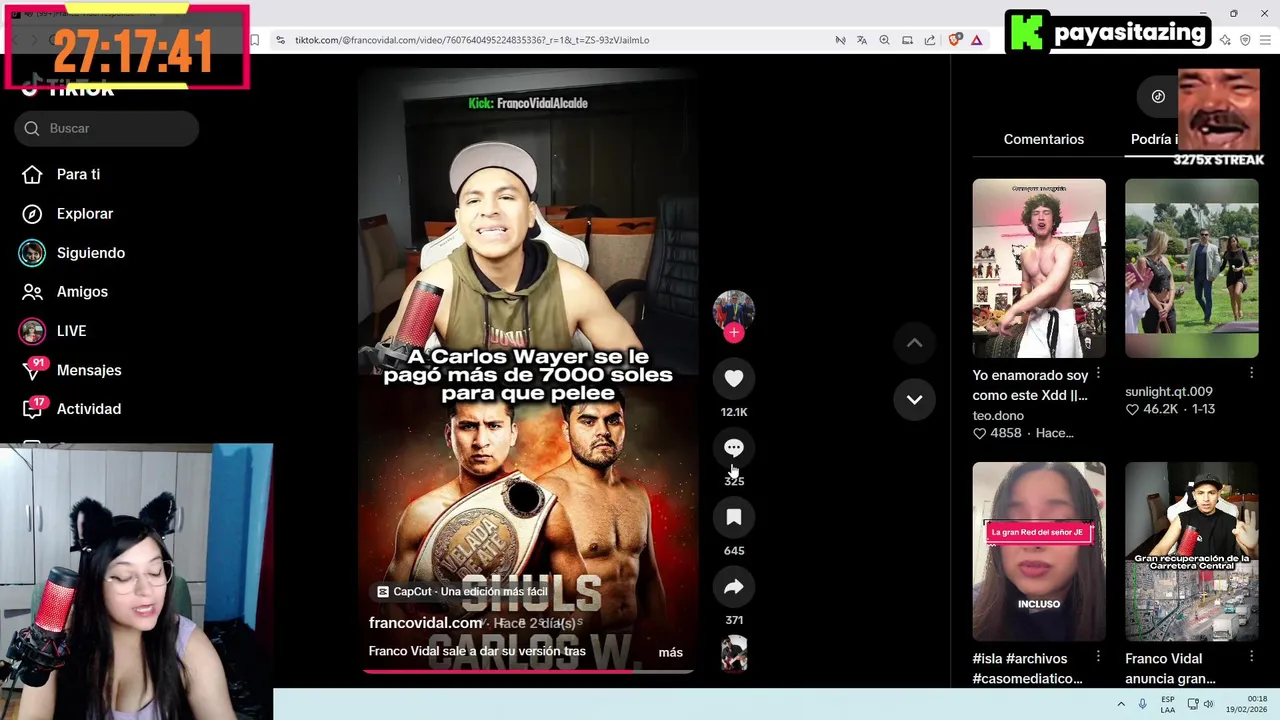Open the Carretera Central video thumbnail
The width and height of the screenshot is (1280, 720).
pyautogui.click(x=1192, y=551)
